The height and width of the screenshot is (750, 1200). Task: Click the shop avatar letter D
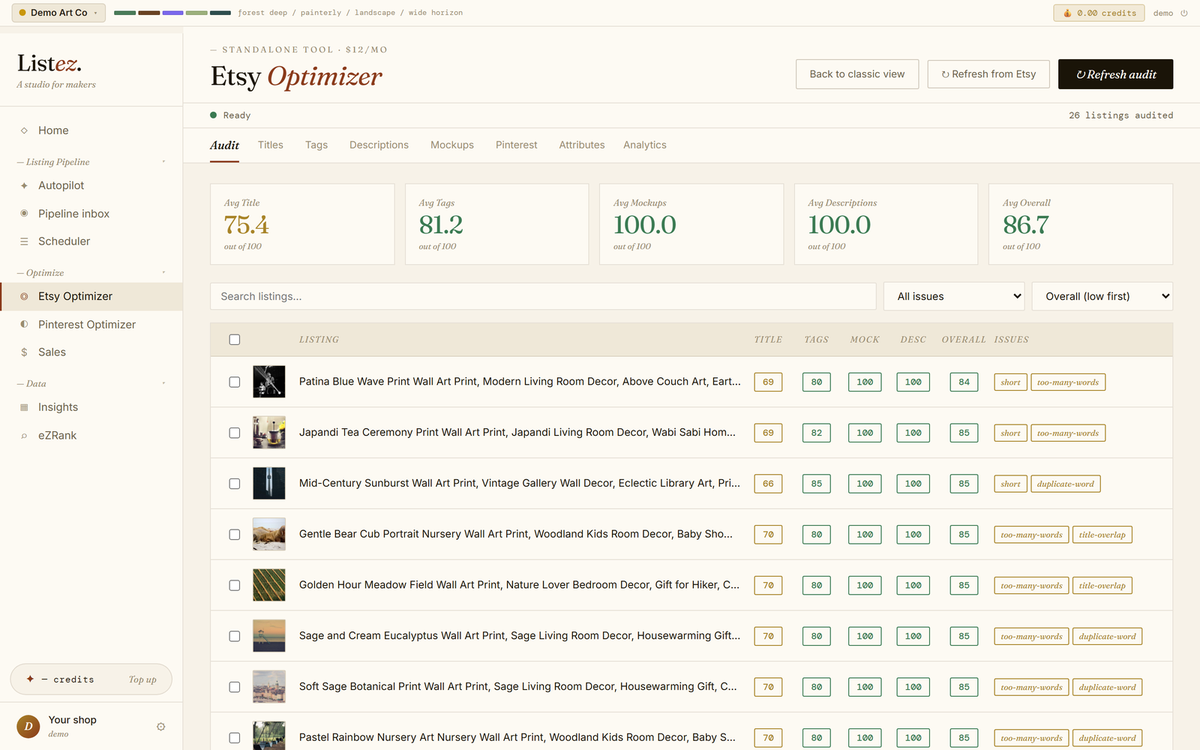pyautogui.click(x=28, y=726)
